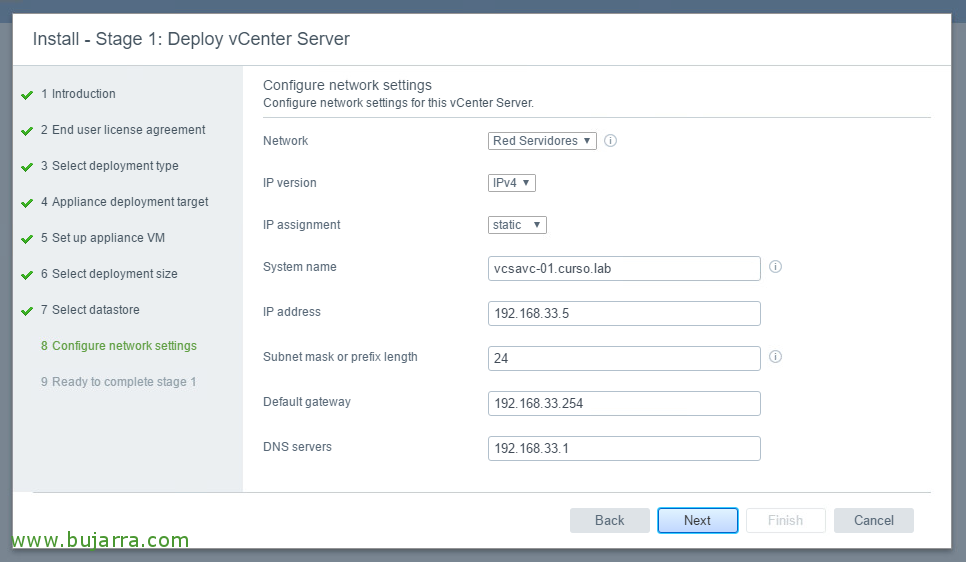
Task: Go to step 2 End user license agreement
Action: click(x=123, y=129)
